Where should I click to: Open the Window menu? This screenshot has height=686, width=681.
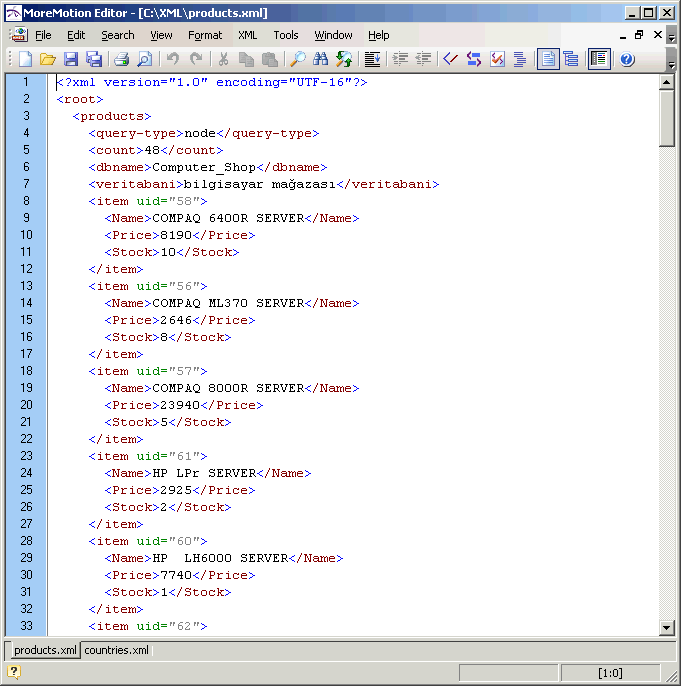pos(333,35)
